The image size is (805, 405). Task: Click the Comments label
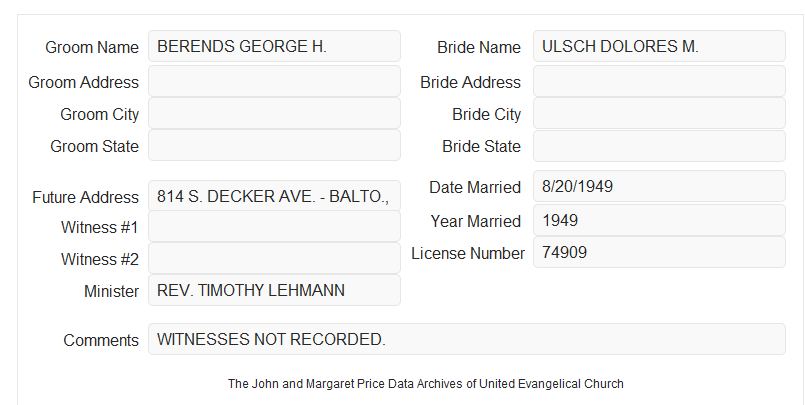click(x=101, y=340)
